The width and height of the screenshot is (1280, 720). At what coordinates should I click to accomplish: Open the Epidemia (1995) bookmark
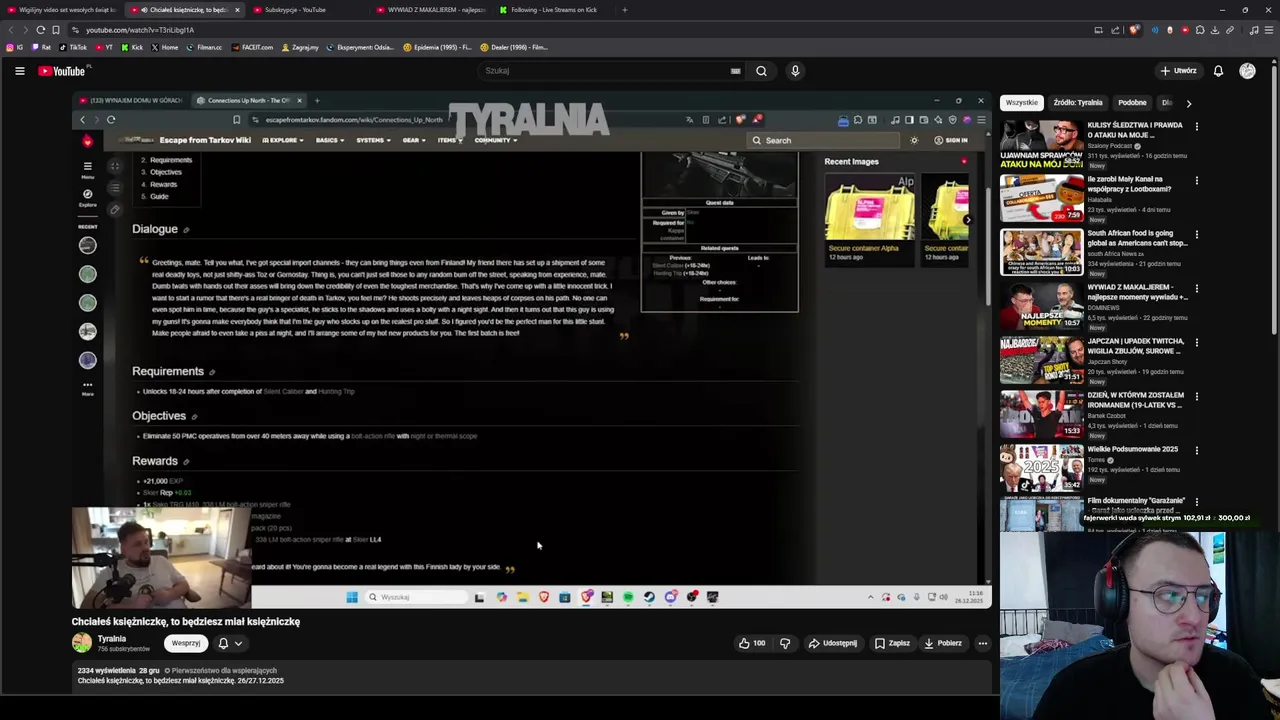pos(437,47)
